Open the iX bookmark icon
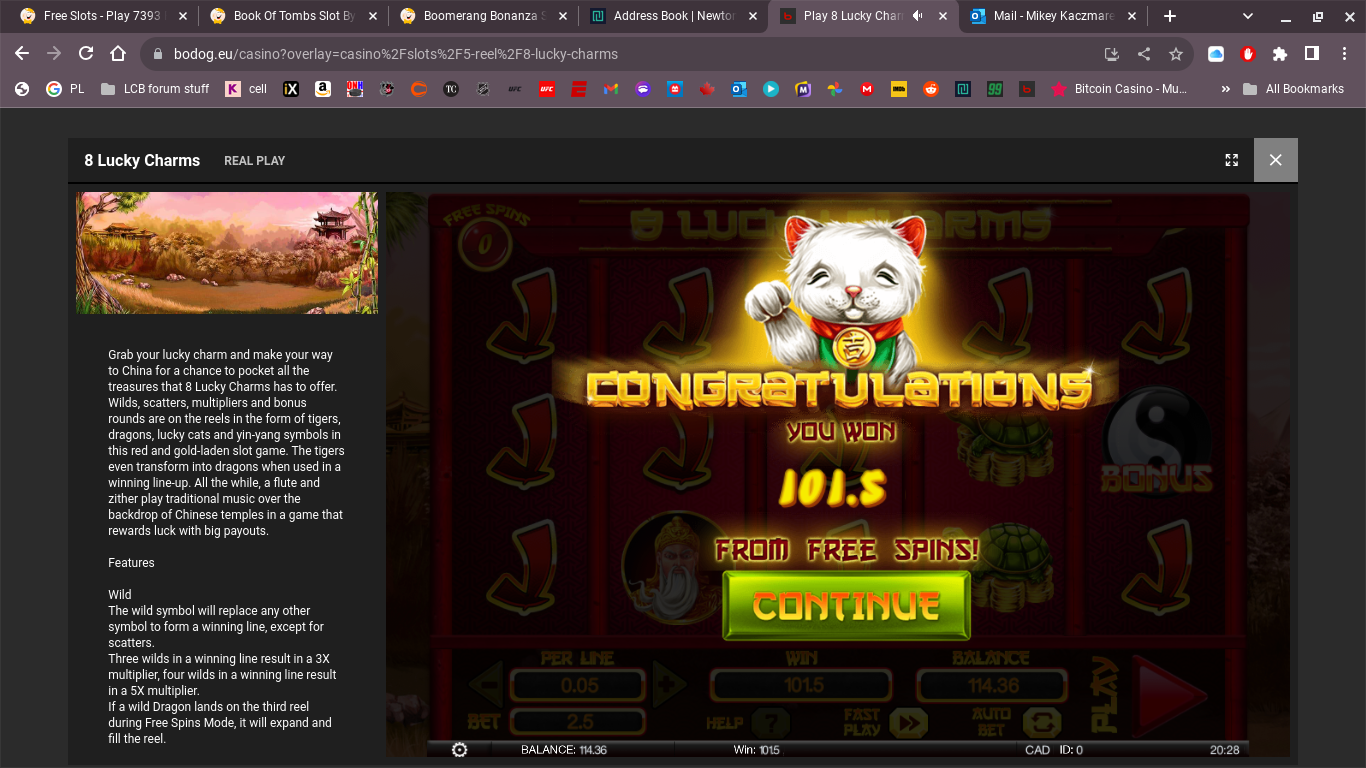1366x768 pixels. (x=291, y=89)
